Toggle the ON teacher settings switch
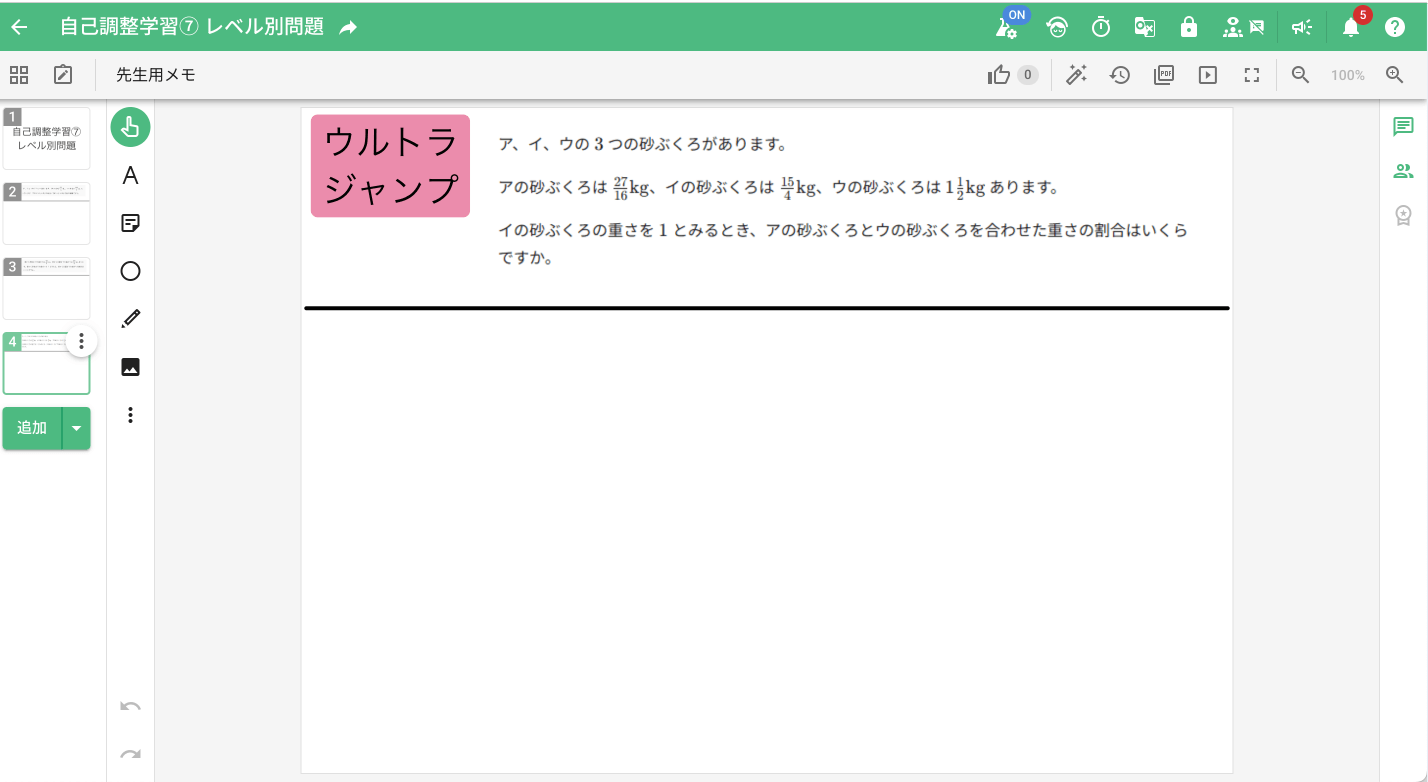The image size is (1428, 782). pos(1006,26)
